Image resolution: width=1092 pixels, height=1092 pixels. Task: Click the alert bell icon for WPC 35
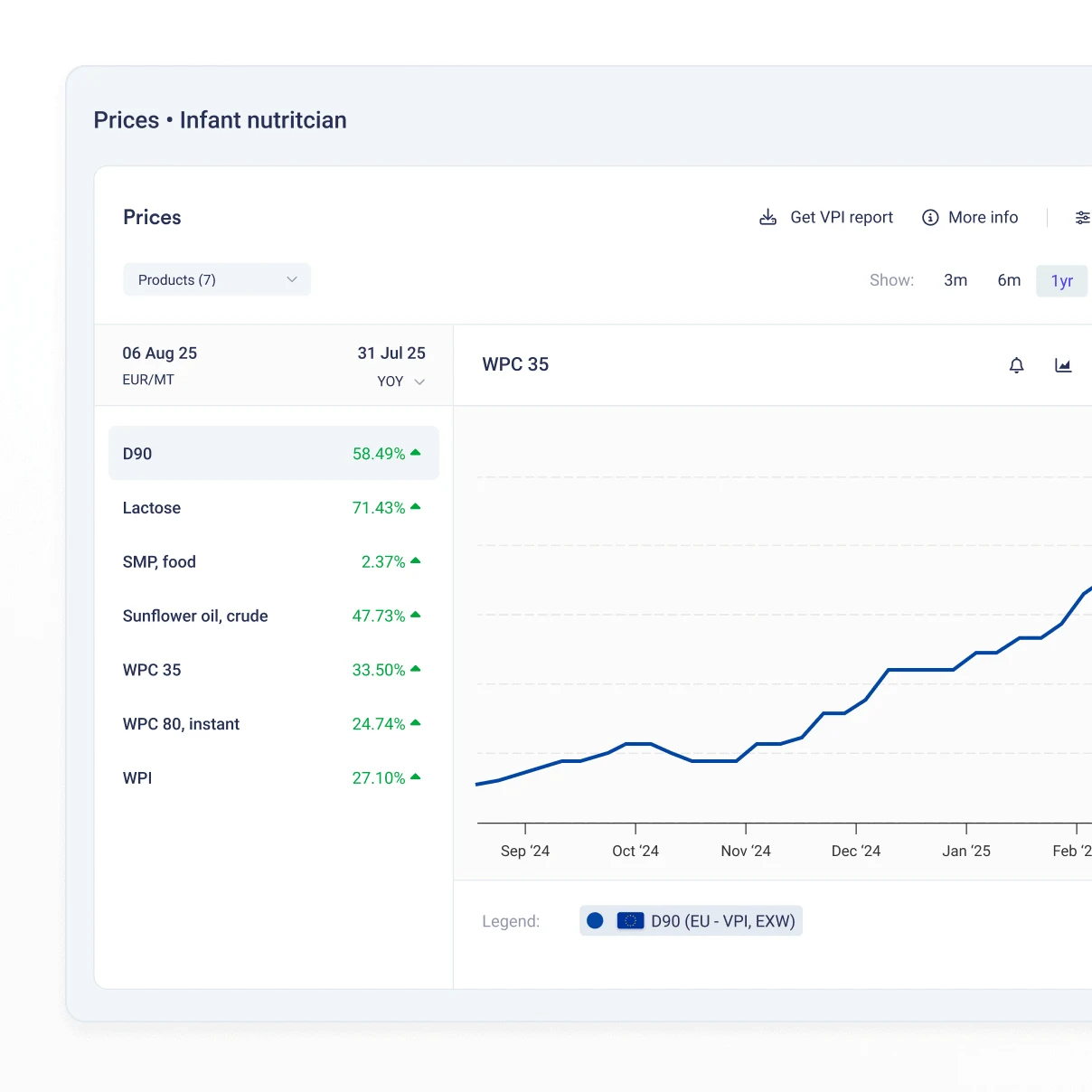[x=1017, y=365]
